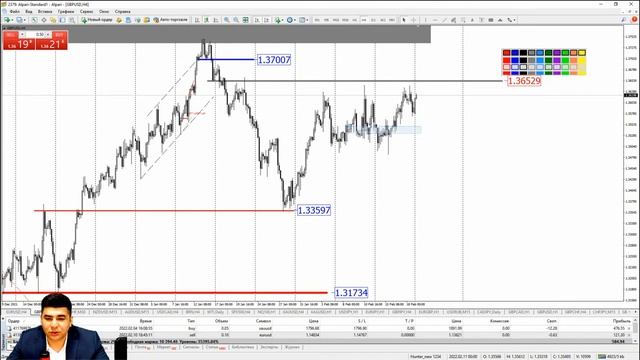Click the volume input in trading panel
The height and width of the screenshot is (360, 640).
pyautogui.click(x=36, y=35)
